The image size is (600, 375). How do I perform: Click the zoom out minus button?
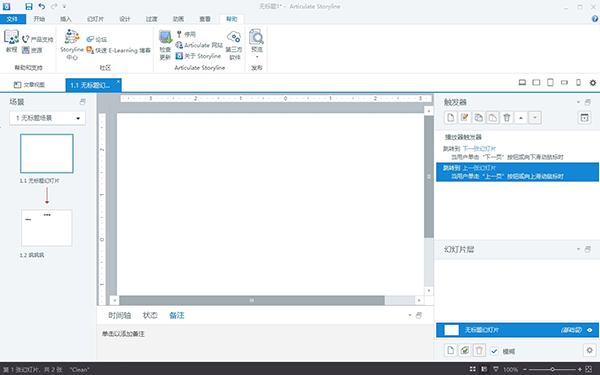[525, 369]
